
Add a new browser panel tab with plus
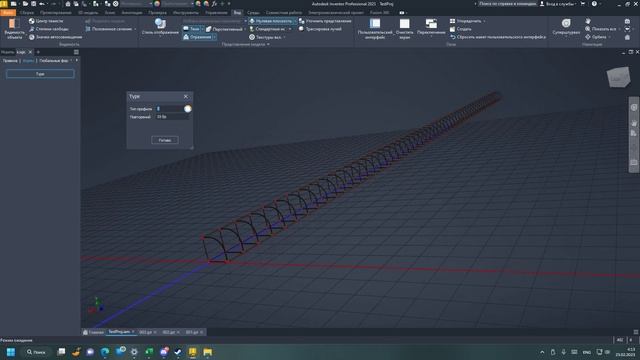[x=38, y=52]
